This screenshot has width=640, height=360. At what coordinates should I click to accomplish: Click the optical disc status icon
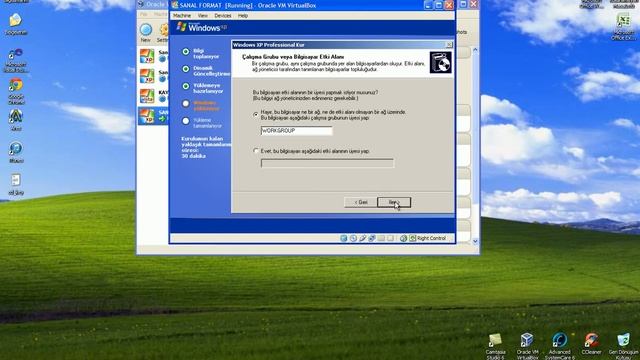(353, 238)
